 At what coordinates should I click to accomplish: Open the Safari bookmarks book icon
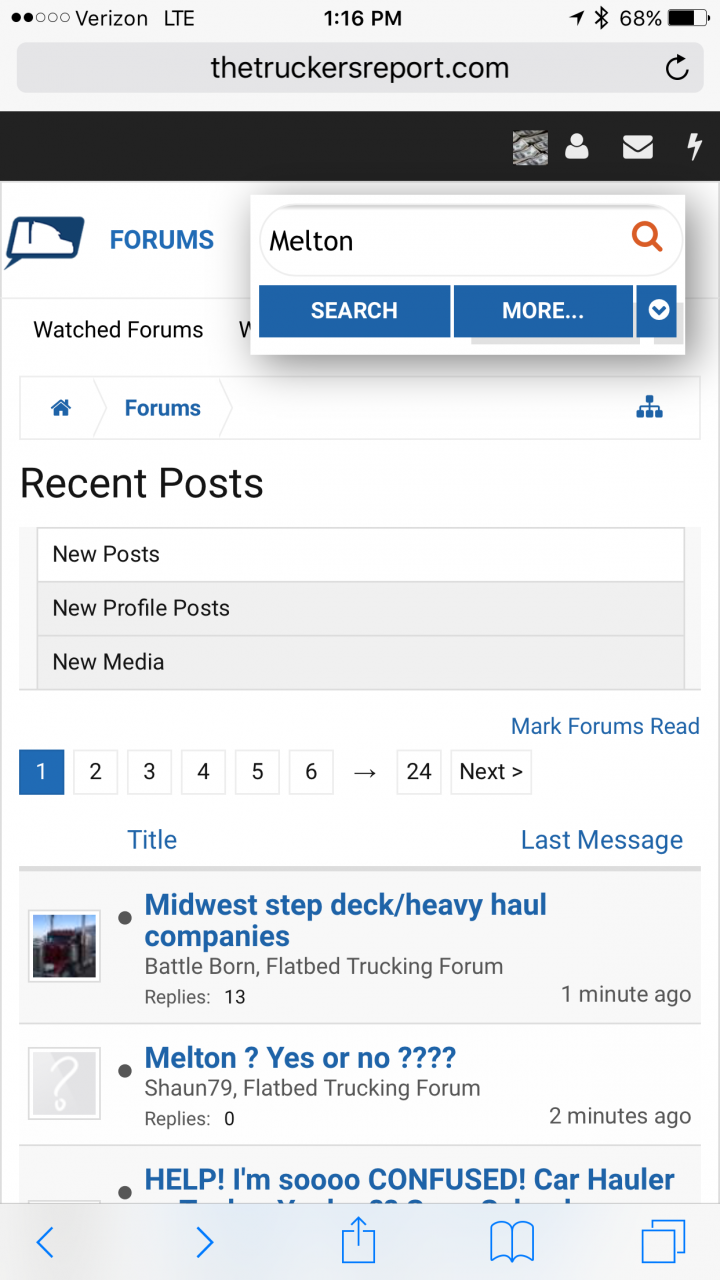pos(512,1242)
